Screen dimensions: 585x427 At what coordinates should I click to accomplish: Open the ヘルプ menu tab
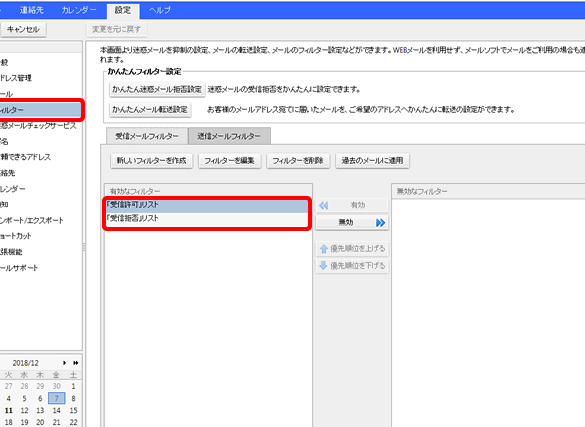point(160,10)
